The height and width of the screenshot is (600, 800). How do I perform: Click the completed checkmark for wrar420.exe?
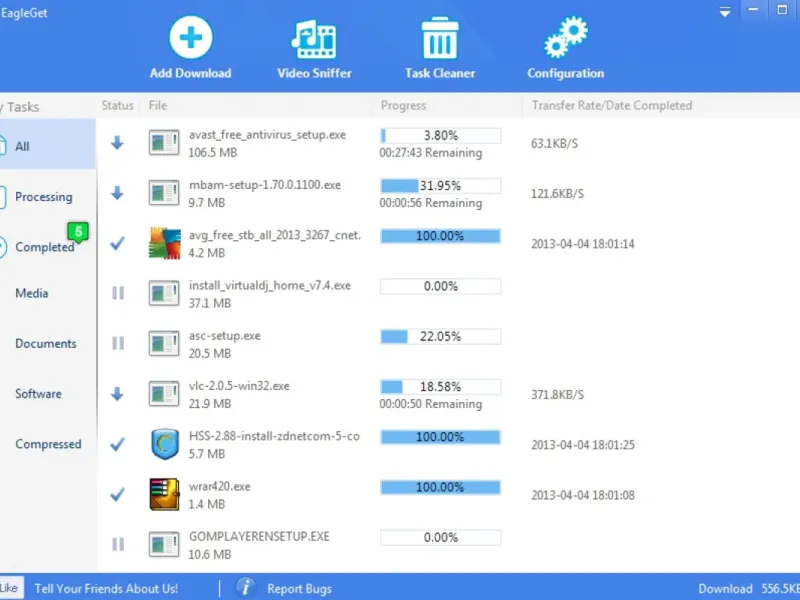click(117, 494)
